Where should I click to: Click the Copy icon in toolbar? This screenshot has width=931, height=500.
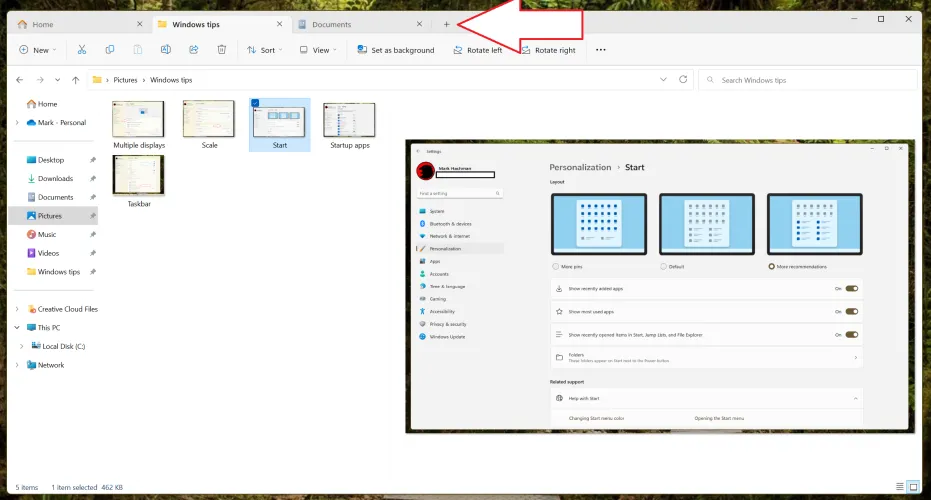tap(110, 50)
